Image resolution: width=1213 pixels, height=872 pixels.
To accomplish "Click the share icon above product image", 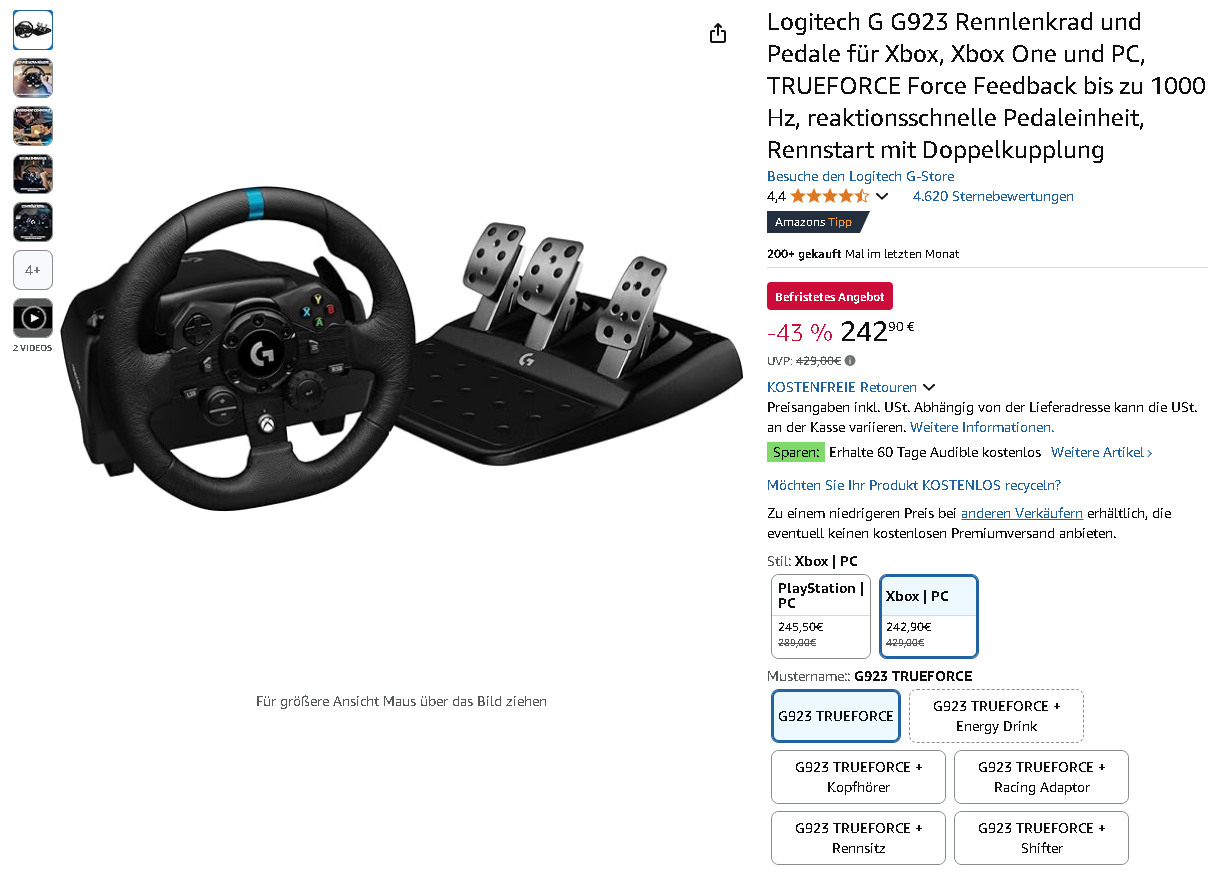I will (717, 33).
